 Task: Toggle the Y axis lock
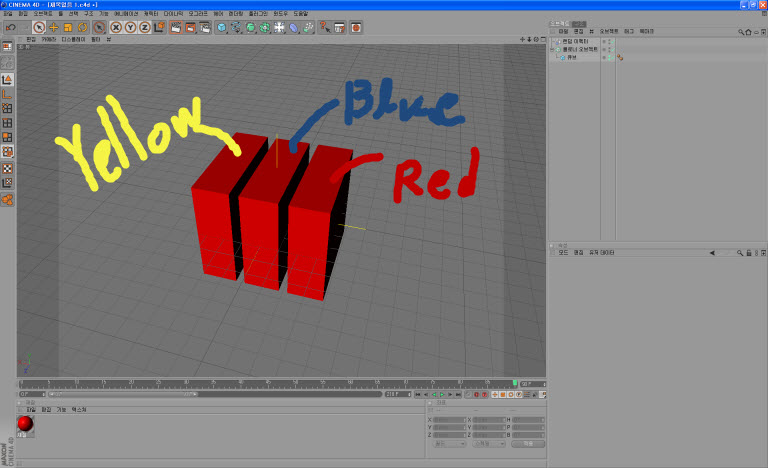[x=130, y=28]
